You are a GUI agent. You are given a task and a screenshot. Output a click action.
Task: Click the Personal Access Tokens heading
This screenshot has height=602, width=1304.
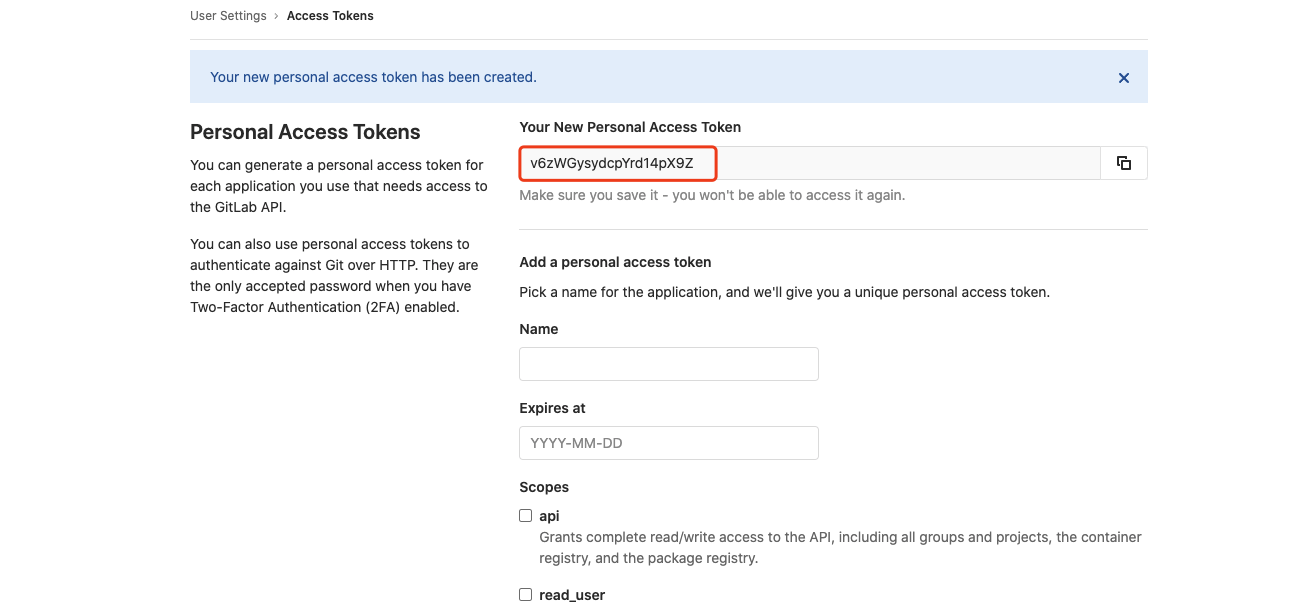[305, 132]
